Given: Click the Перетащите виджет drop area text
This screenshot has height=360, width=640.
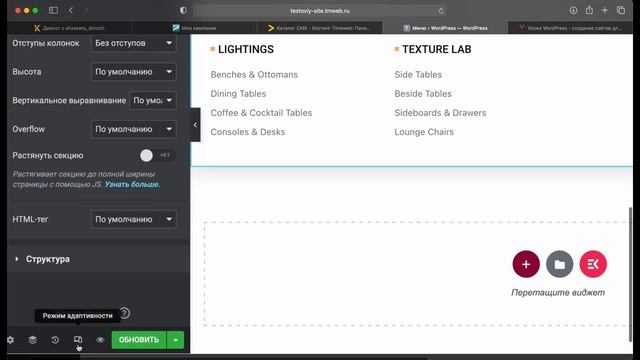Looking at the screenshot, I should 558,293.
